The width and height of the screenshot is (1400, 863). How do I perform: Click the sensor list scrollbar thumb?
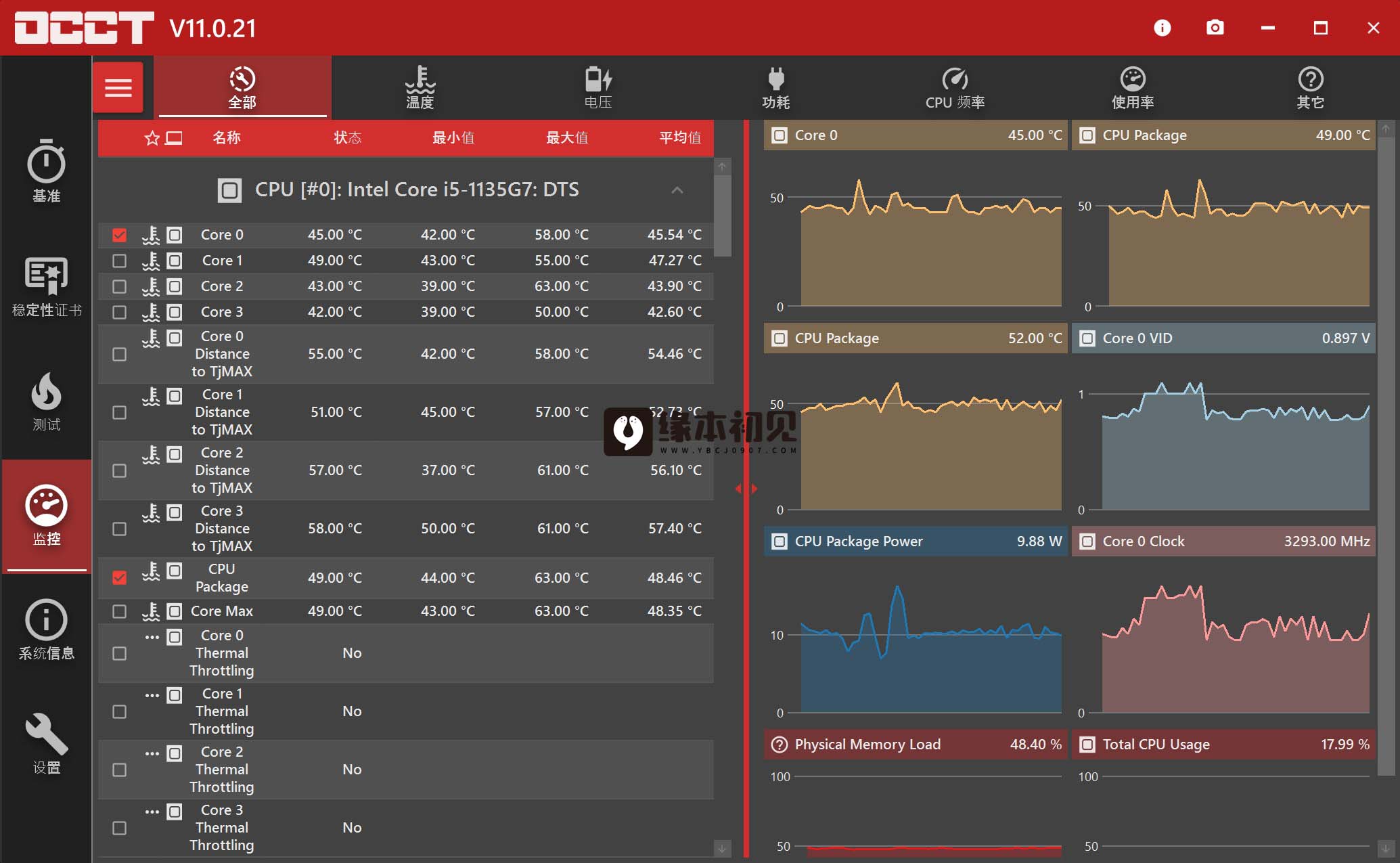click(723, 217)
